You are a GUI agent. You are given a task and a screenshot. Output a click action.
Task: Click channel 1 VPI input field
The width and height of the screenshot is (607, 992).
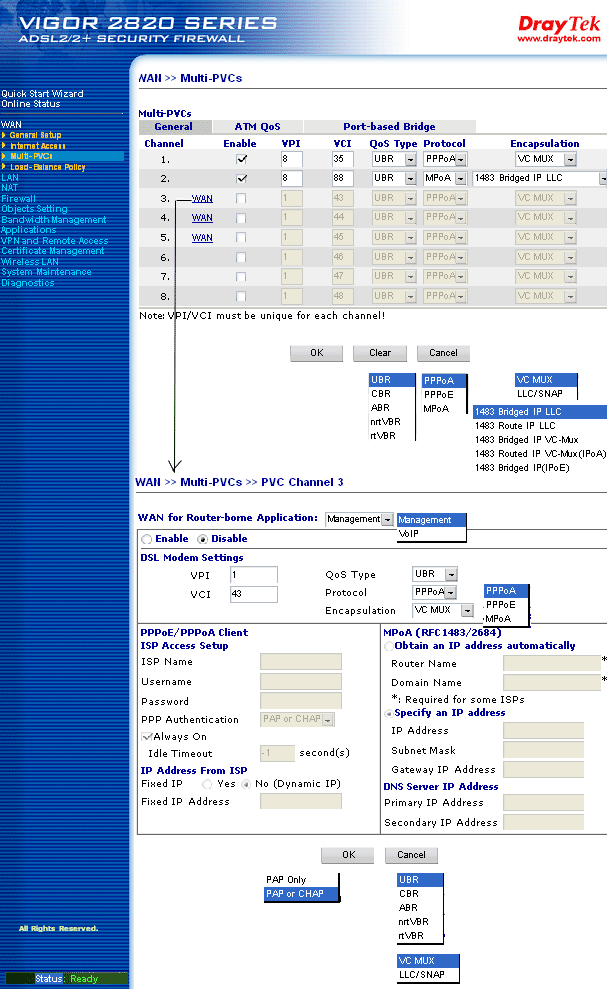(292, 159)
